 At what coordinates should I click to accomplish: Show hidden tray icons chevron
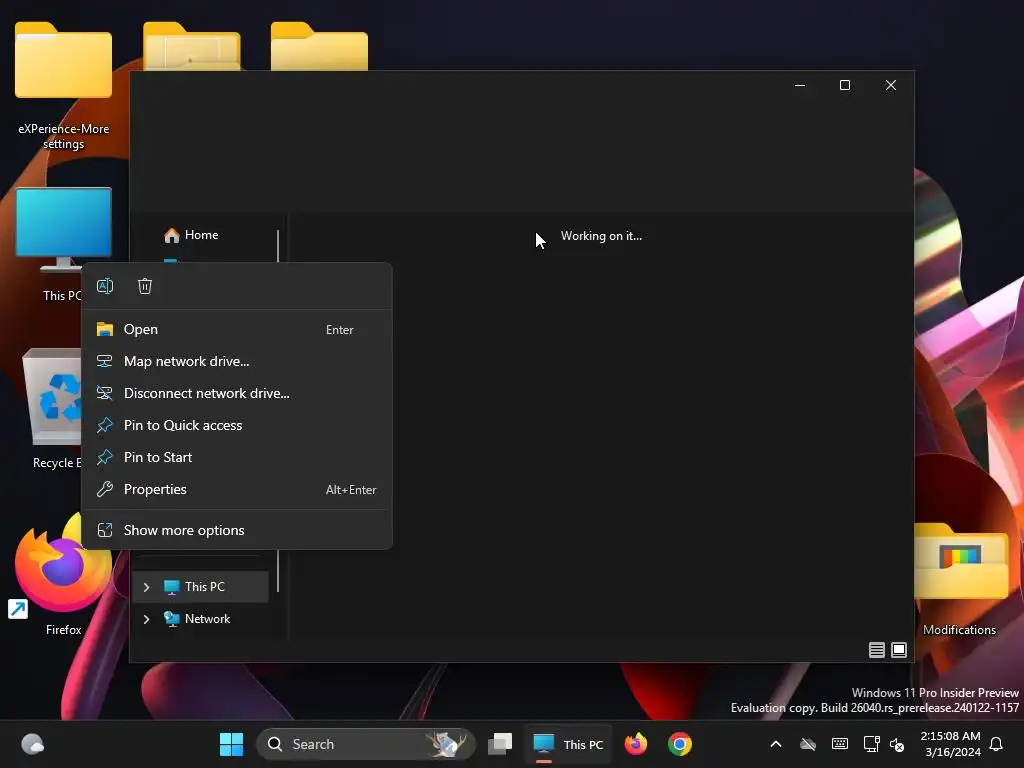pos(776,744)
